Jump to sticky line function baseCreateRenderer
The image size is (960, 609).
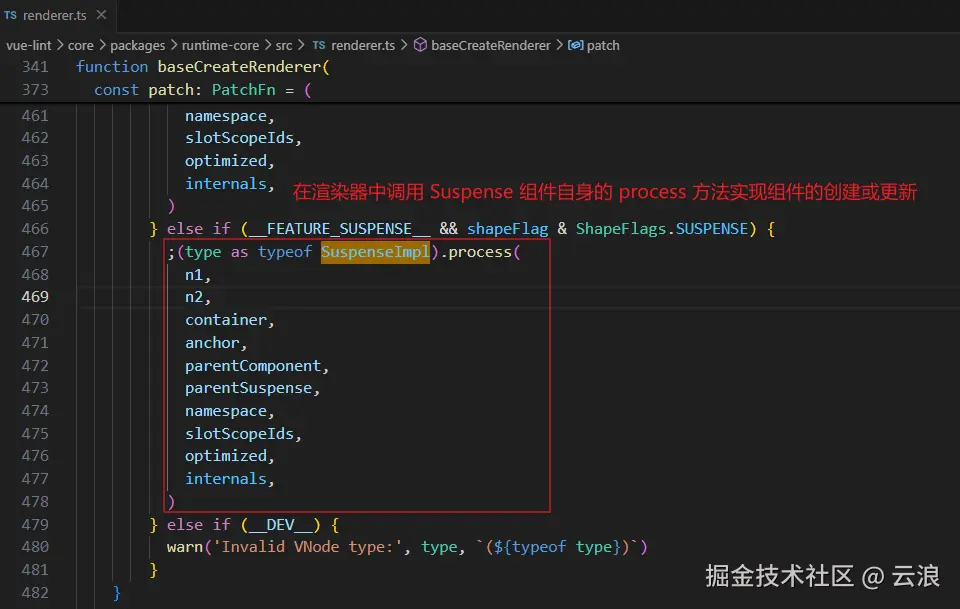203,67
